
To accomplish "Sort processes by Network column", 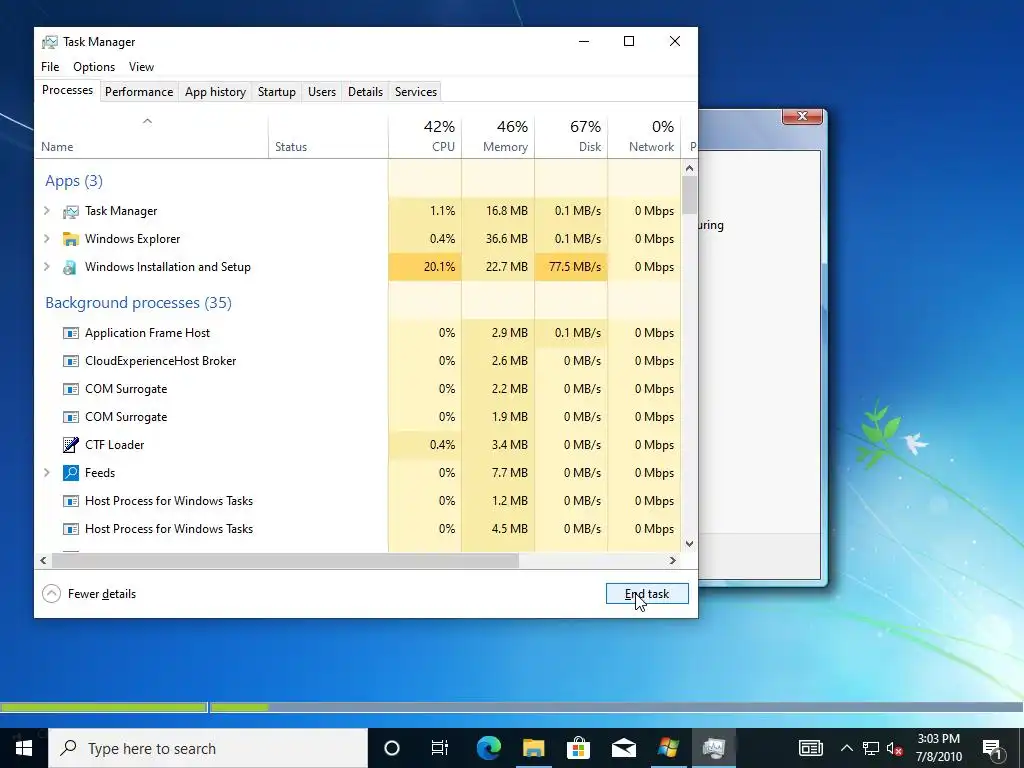I will point(645,137).
